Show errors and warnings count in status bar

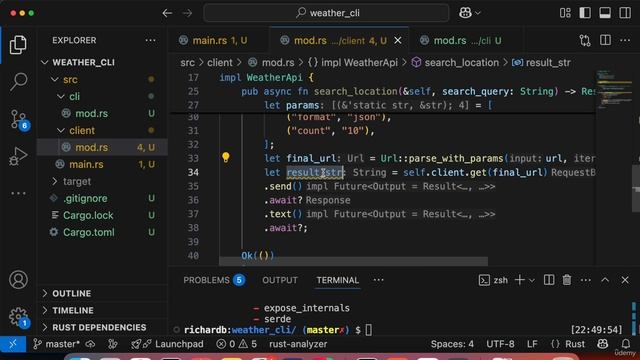click(237, 344)
